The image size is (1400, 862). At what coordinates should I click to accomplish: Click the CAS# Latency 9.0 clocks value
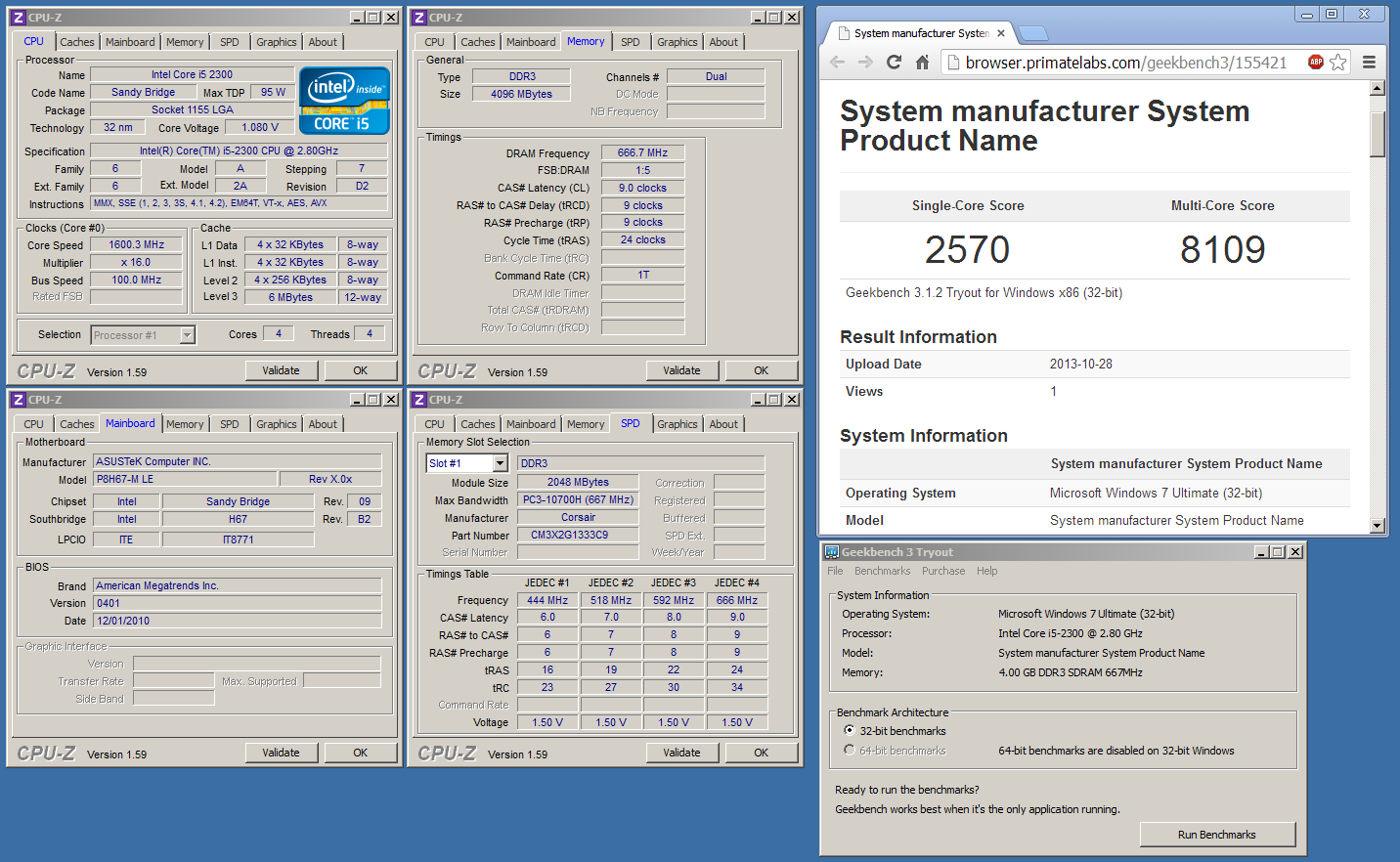642,188
